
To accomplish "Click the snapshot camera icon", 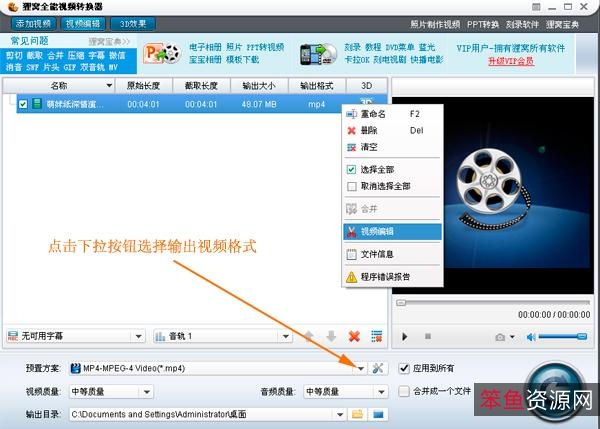I will pyautogui.click(x=499, y=337).
